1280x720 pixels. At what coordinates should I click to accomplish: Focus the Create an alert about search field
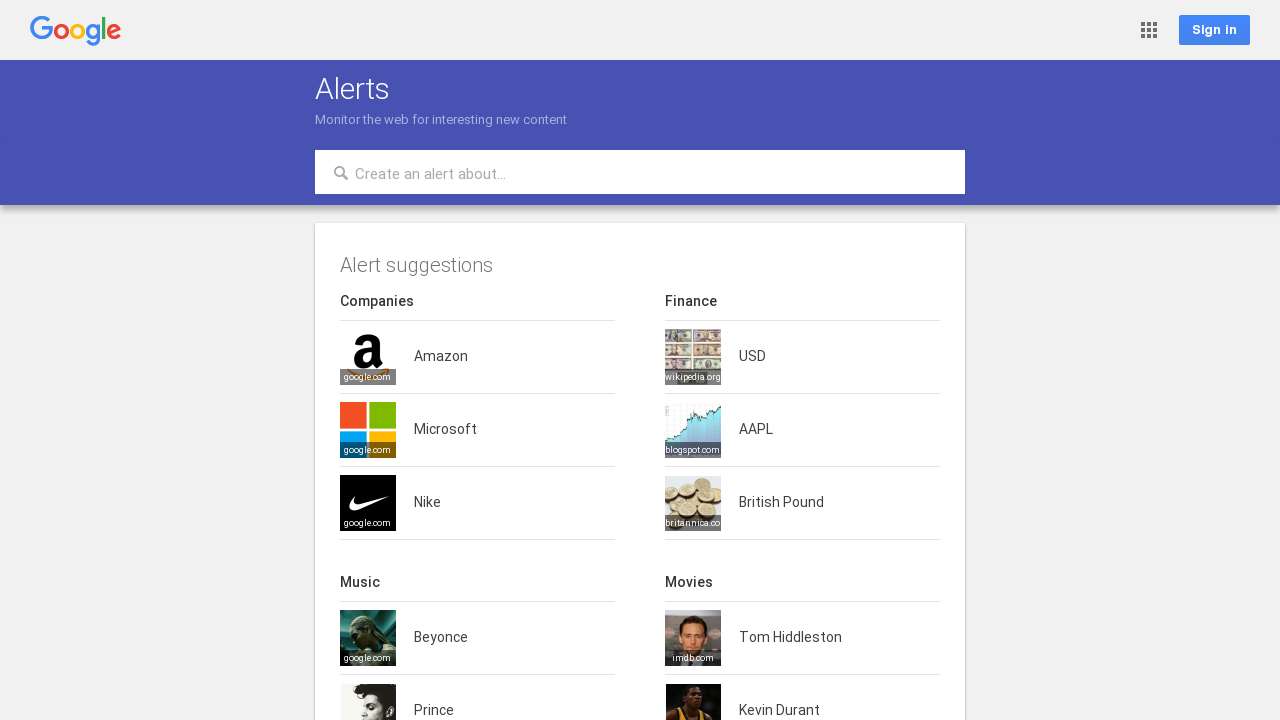tap(640, 172)
